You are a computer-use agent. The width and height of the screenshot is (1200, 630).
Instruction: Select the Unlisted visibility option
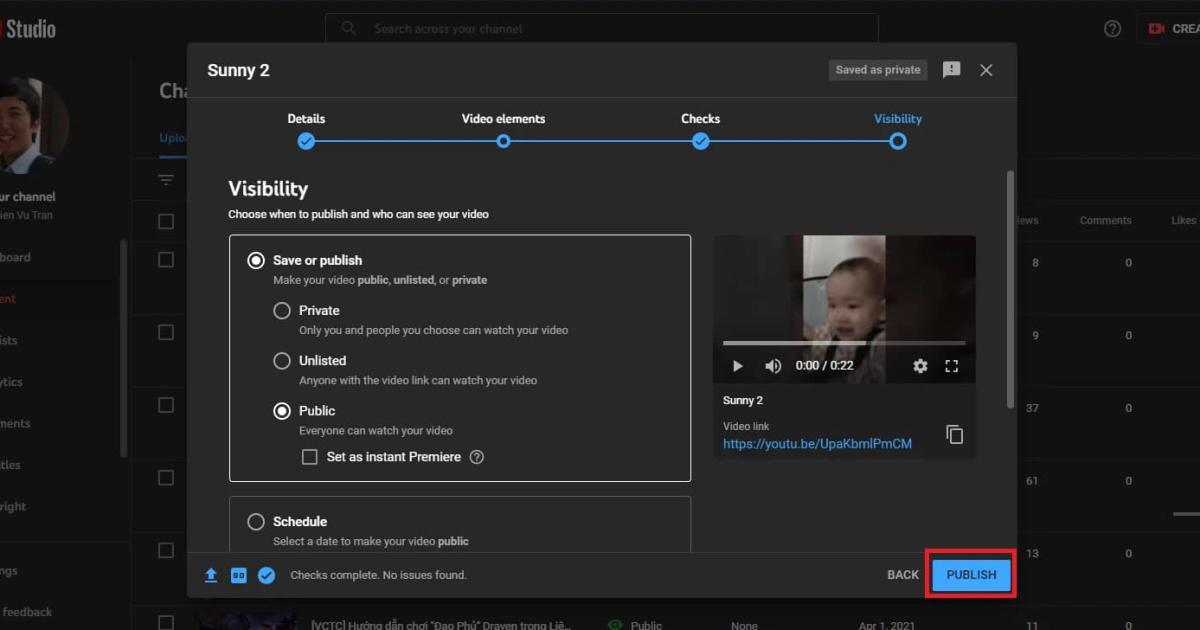click(x=282, y=360)
